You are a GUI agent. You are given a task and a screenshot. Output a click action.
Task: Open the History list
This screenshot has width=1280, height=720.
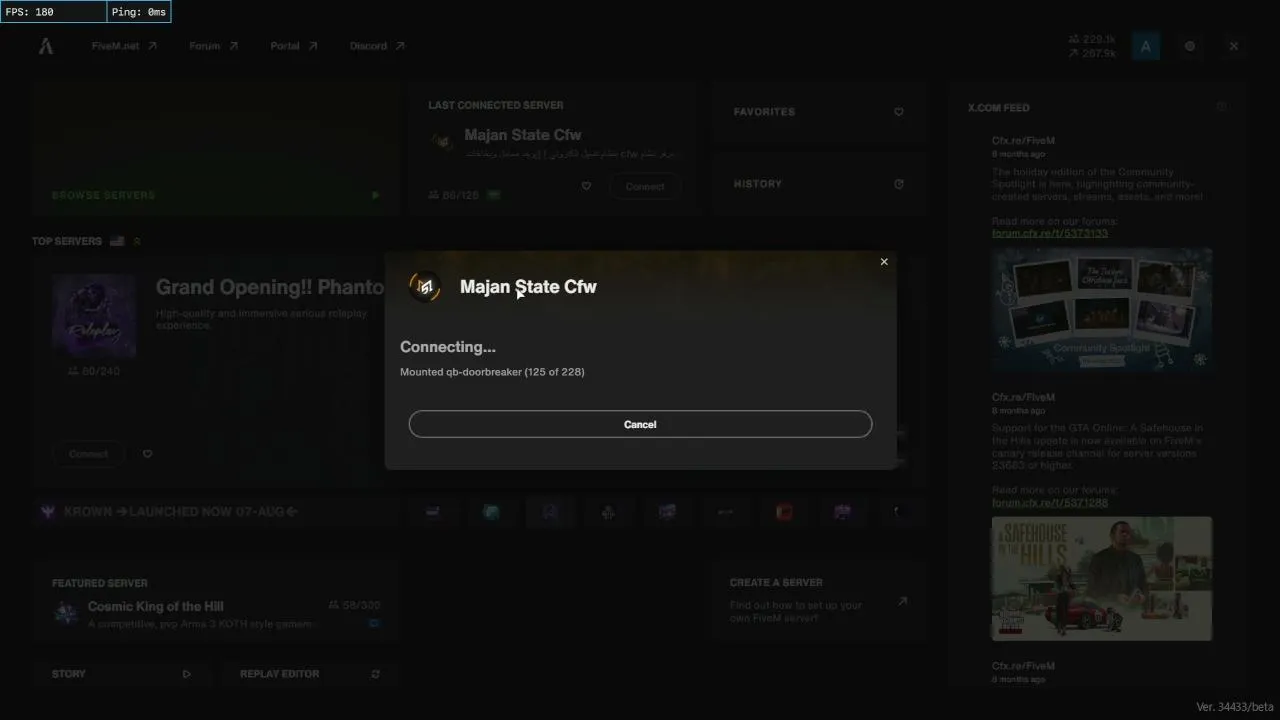[818, 184]
